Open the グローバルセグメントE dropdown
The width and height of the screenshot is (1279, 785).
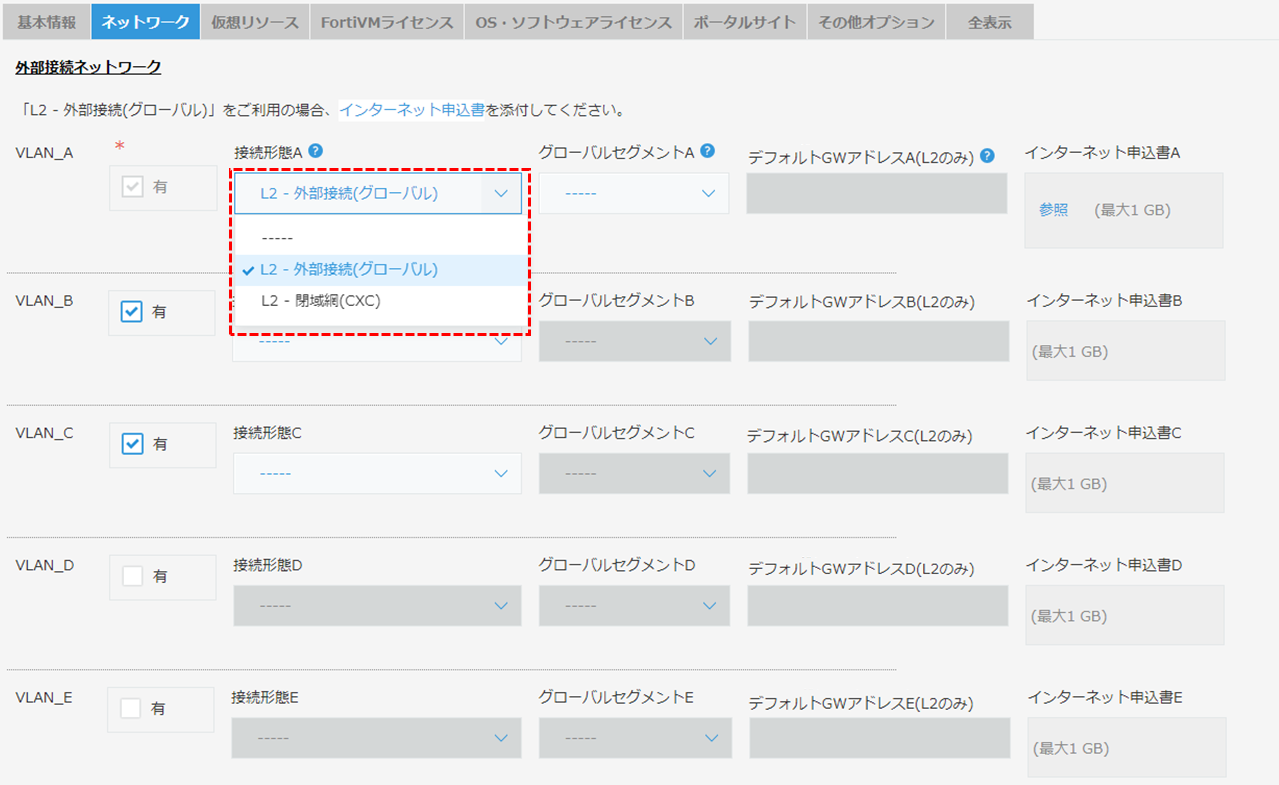(636, 738)
